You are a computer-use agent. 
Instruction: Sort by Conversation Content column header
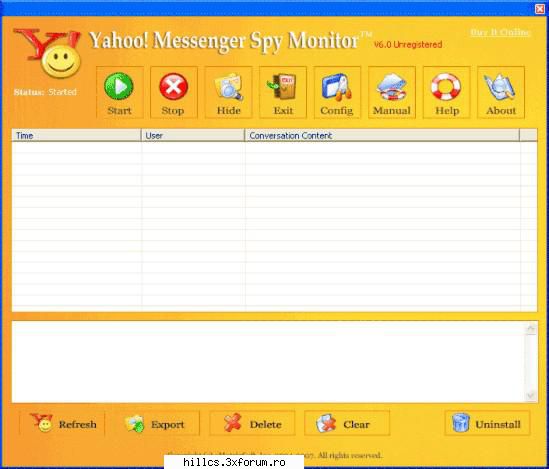pos(382,135)
